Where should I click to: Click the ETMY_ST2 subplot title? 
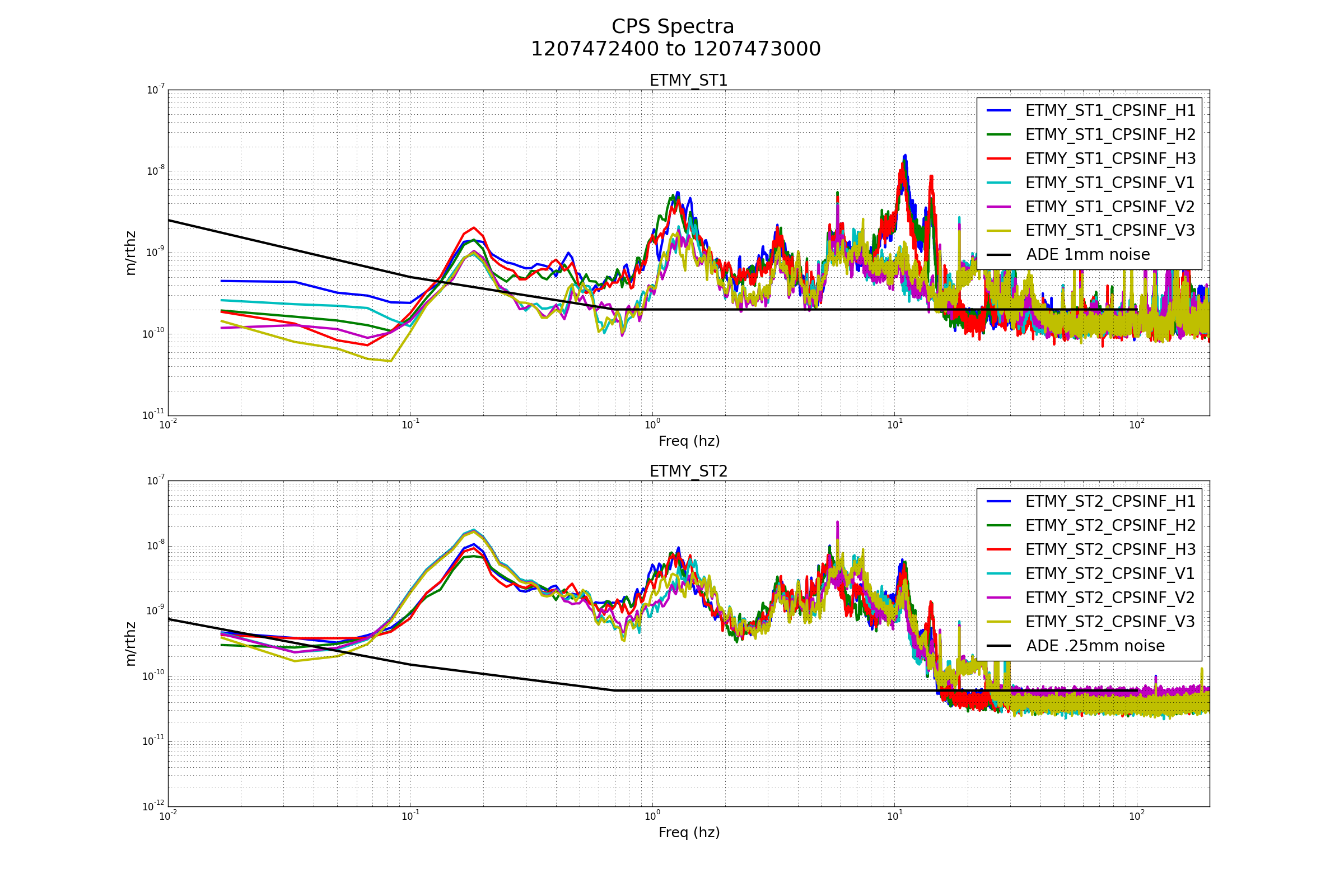point(689,472)
